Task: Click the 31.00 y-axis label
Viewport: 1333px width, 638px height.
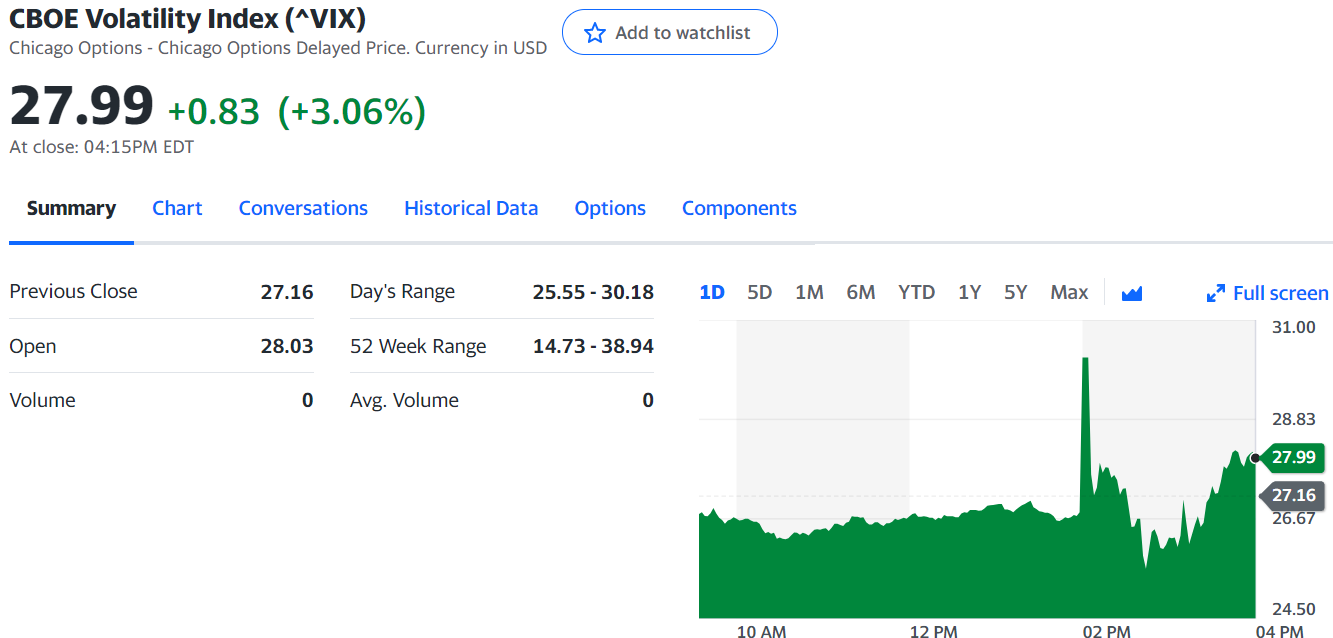Action: [x=1293, y=327]
